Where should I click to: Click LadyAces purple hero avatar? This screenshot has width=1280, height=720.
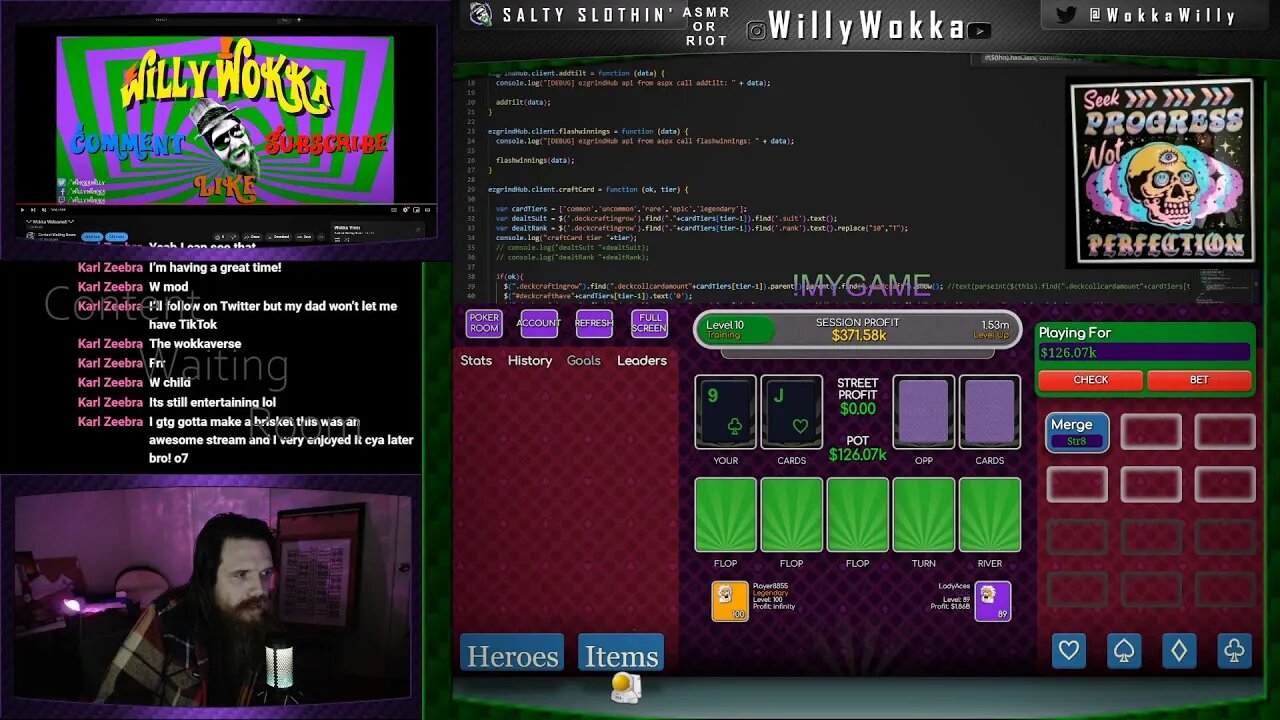click(x=993, y=601)
